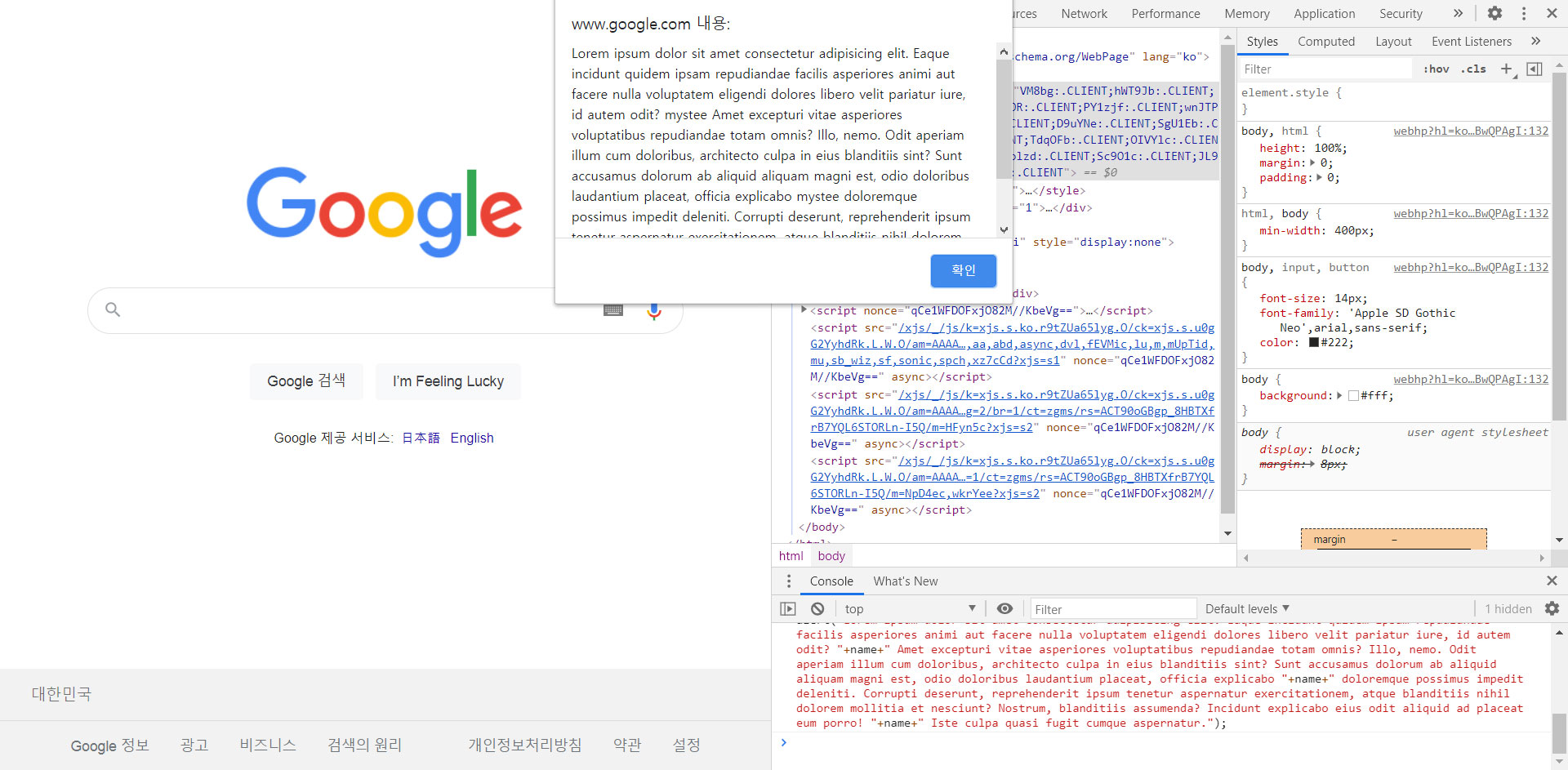This screenshot has width=1568, height=770.
Task: Open Google 정보 footer link
Action: (x=109, y=746)
